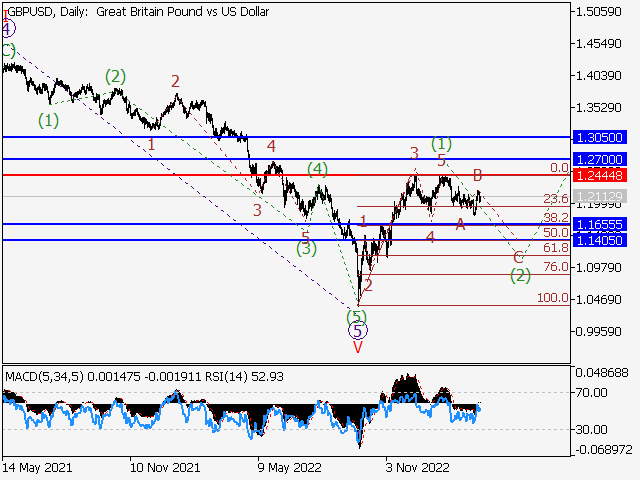Click the 1.09790 price axis label

pos(598,268)
